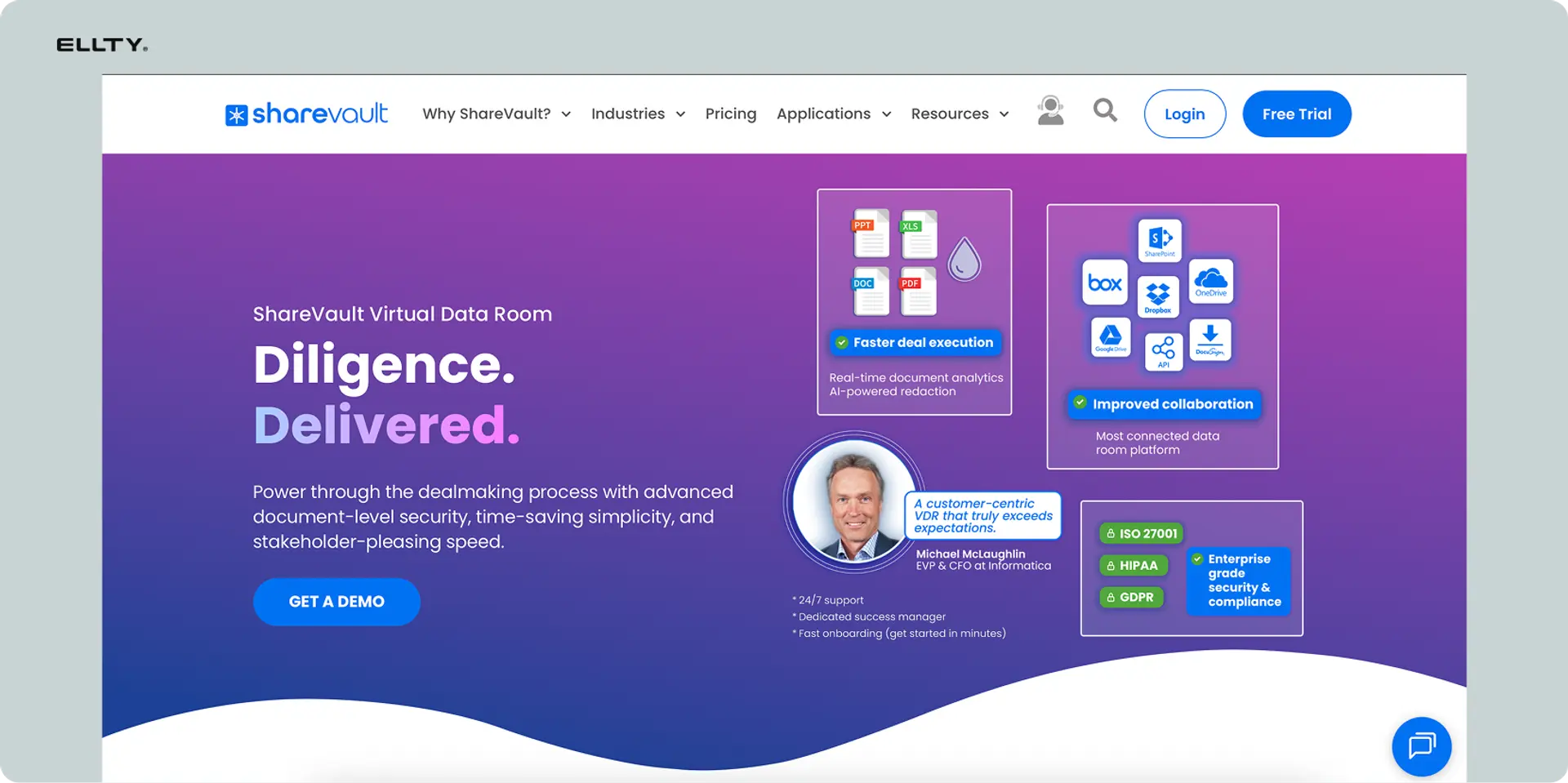Click the OneDrive integration icon

click(x=1210, y=282)
